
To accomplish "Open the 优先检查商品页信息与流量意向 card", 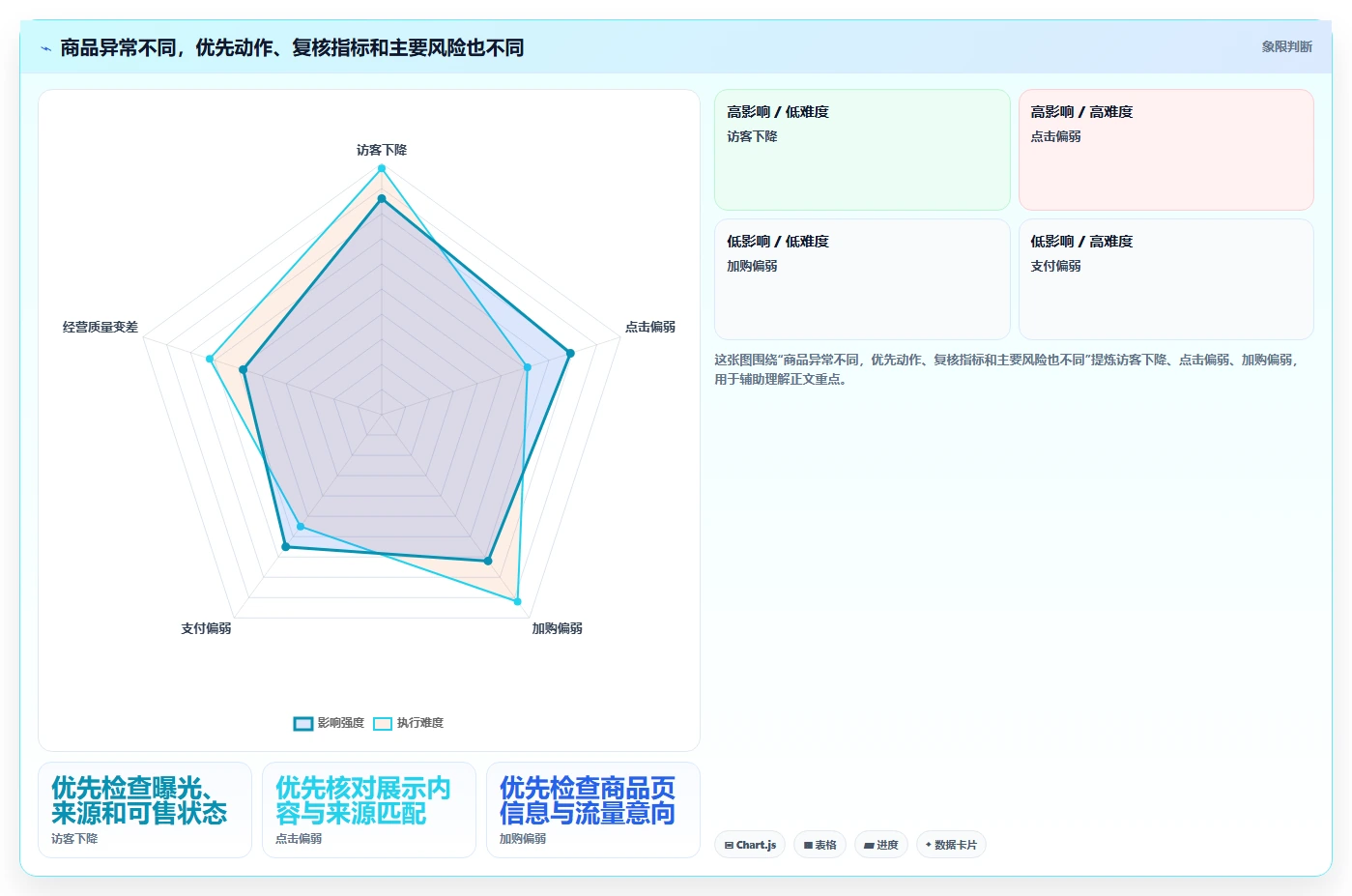I will [x=593, y=810].
